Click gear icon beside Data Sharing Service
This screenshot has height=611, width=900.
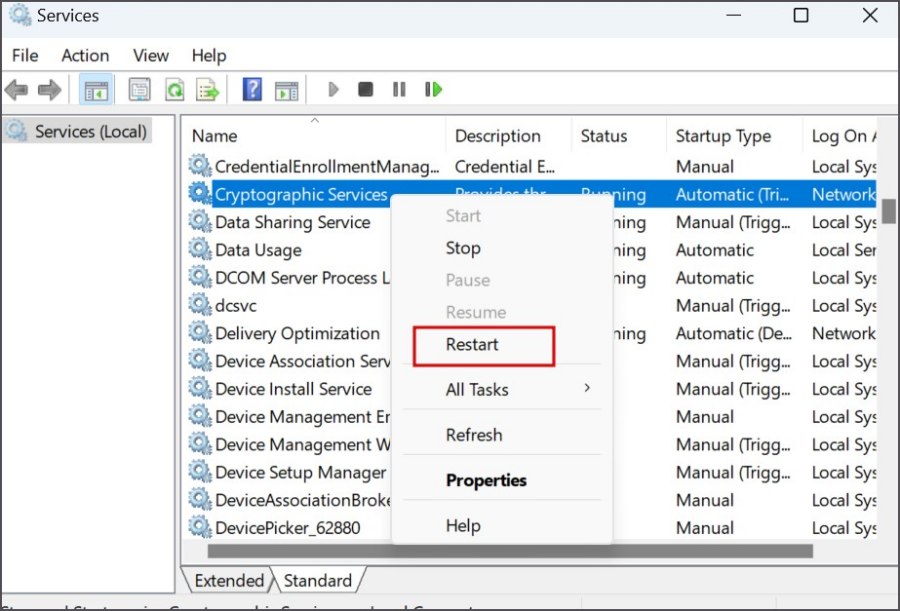(x=200, y=221)
